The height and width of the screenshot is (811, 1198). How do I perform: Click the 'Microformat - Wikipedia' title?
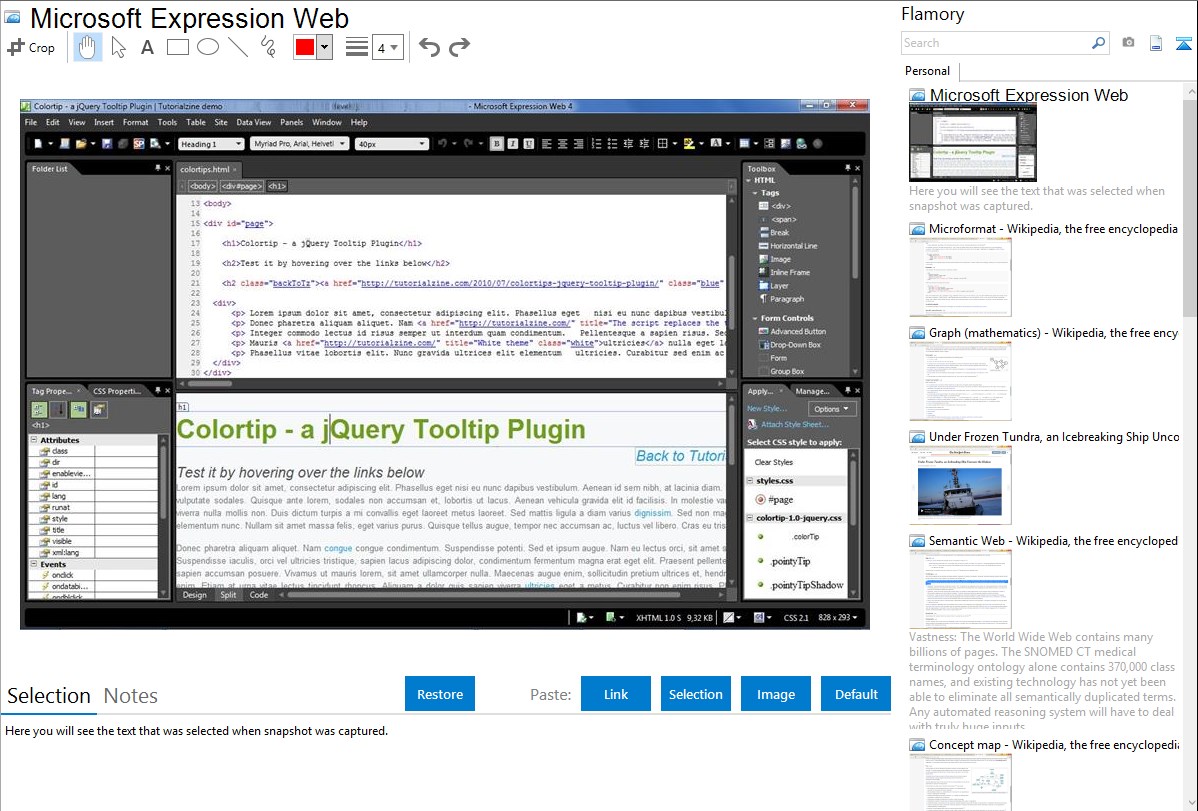point(1053,229)
